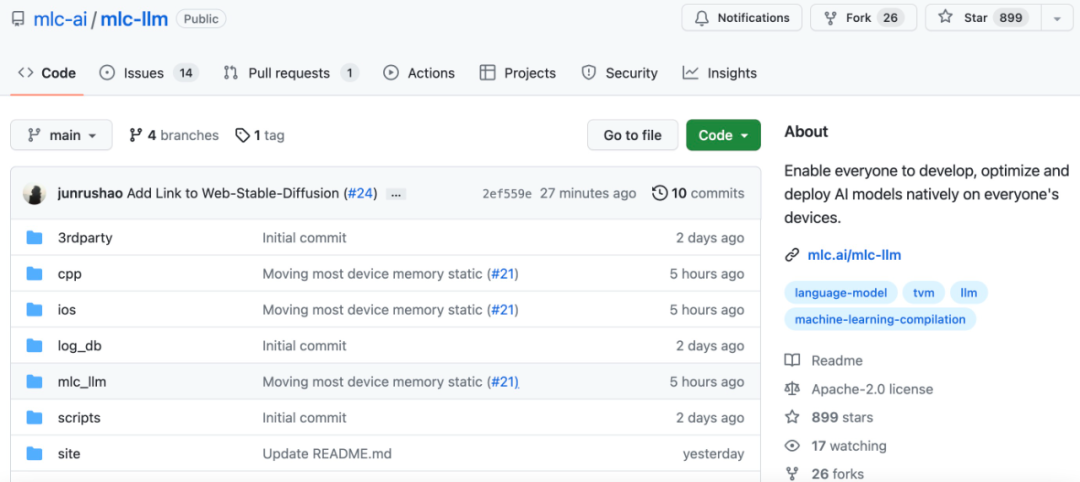This screenshot has width=1080, height=482.
Task: Click the Star icon to star repository
Action: tap(946, 18)
